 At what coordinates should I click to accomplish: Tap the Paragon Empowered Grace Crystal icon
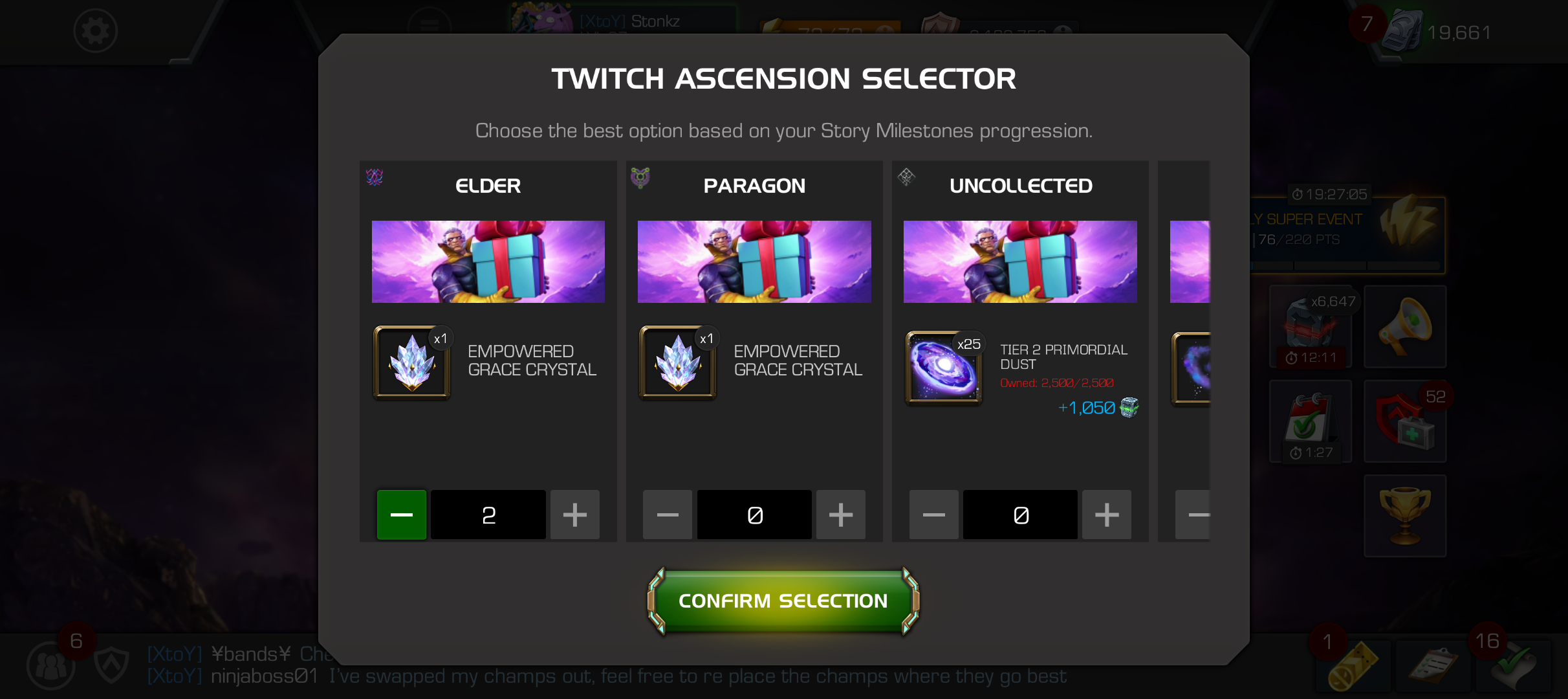pyautogui.click(x=678, y=362)
